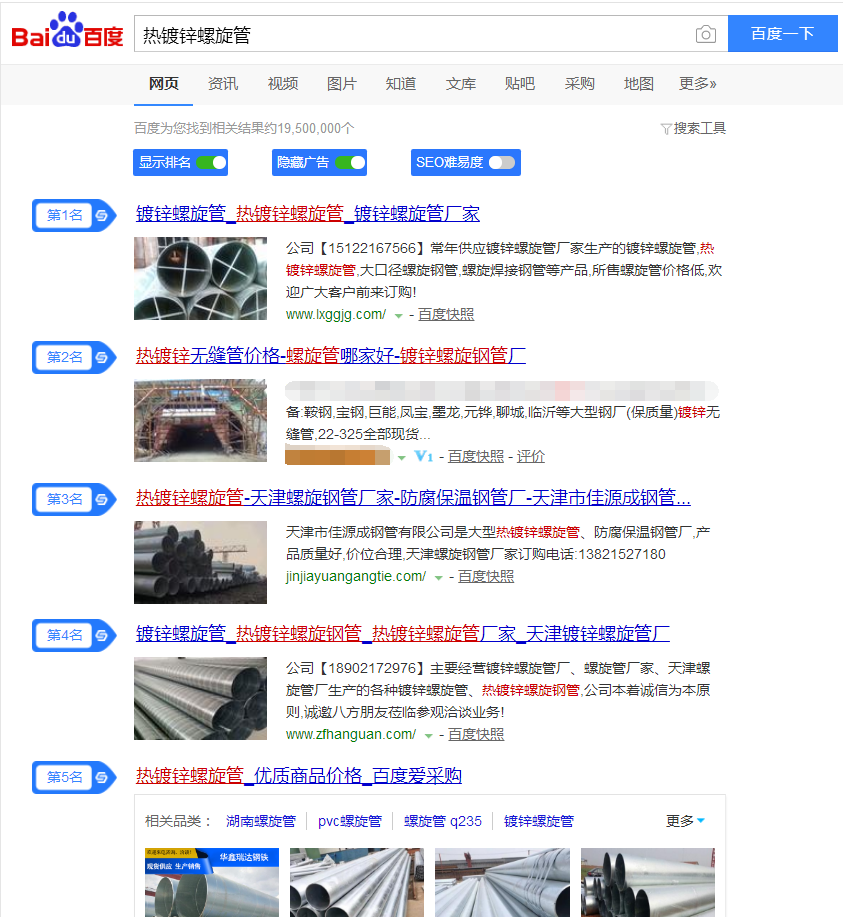Image resolution: width=843 pixels, height=917 pixels.
Task: Click the V1 verification icon in result 2
Action: coord(424,456)
